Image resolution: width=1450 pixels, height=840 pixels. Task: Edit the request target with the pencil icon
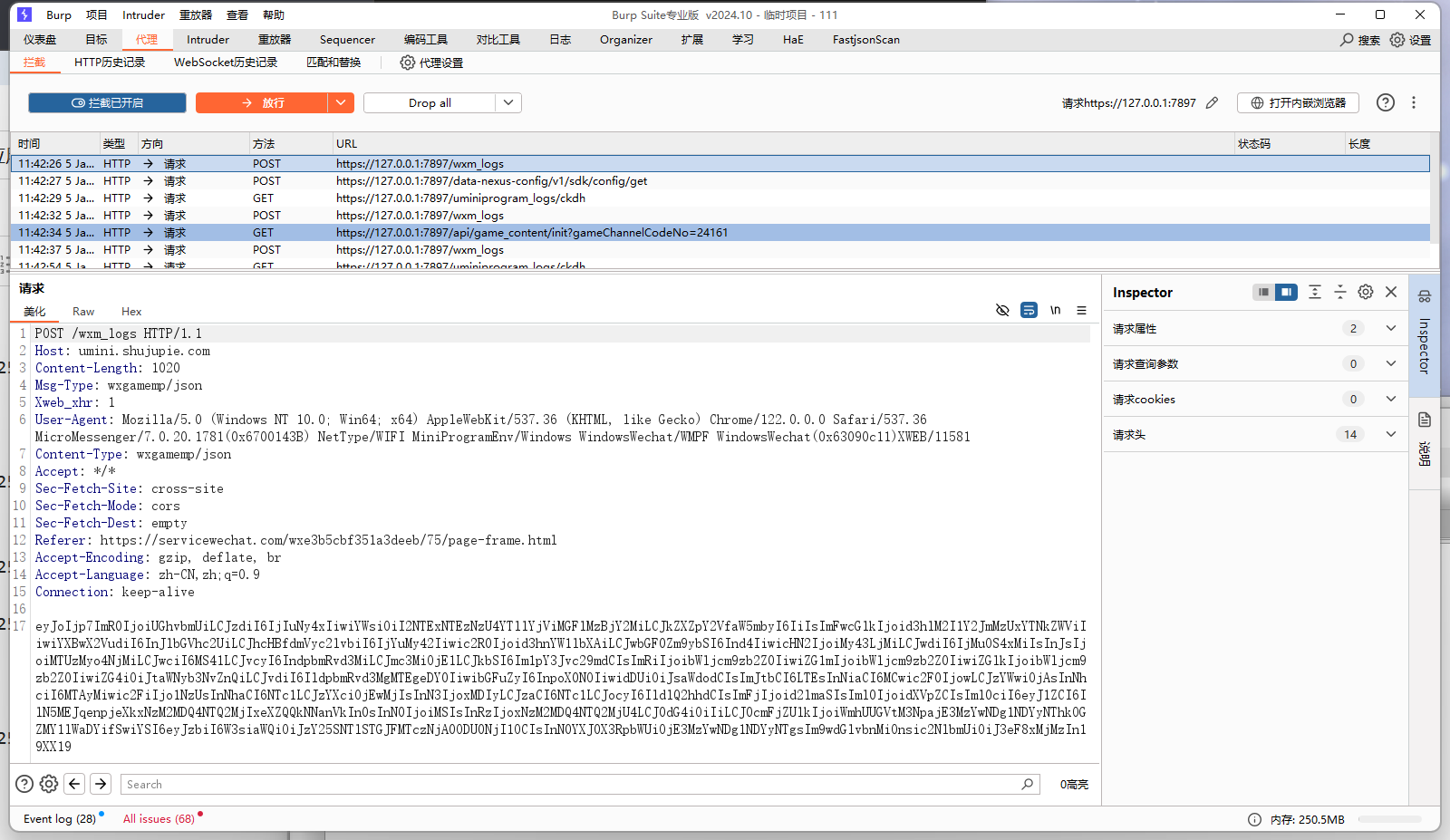[1212, 103]
